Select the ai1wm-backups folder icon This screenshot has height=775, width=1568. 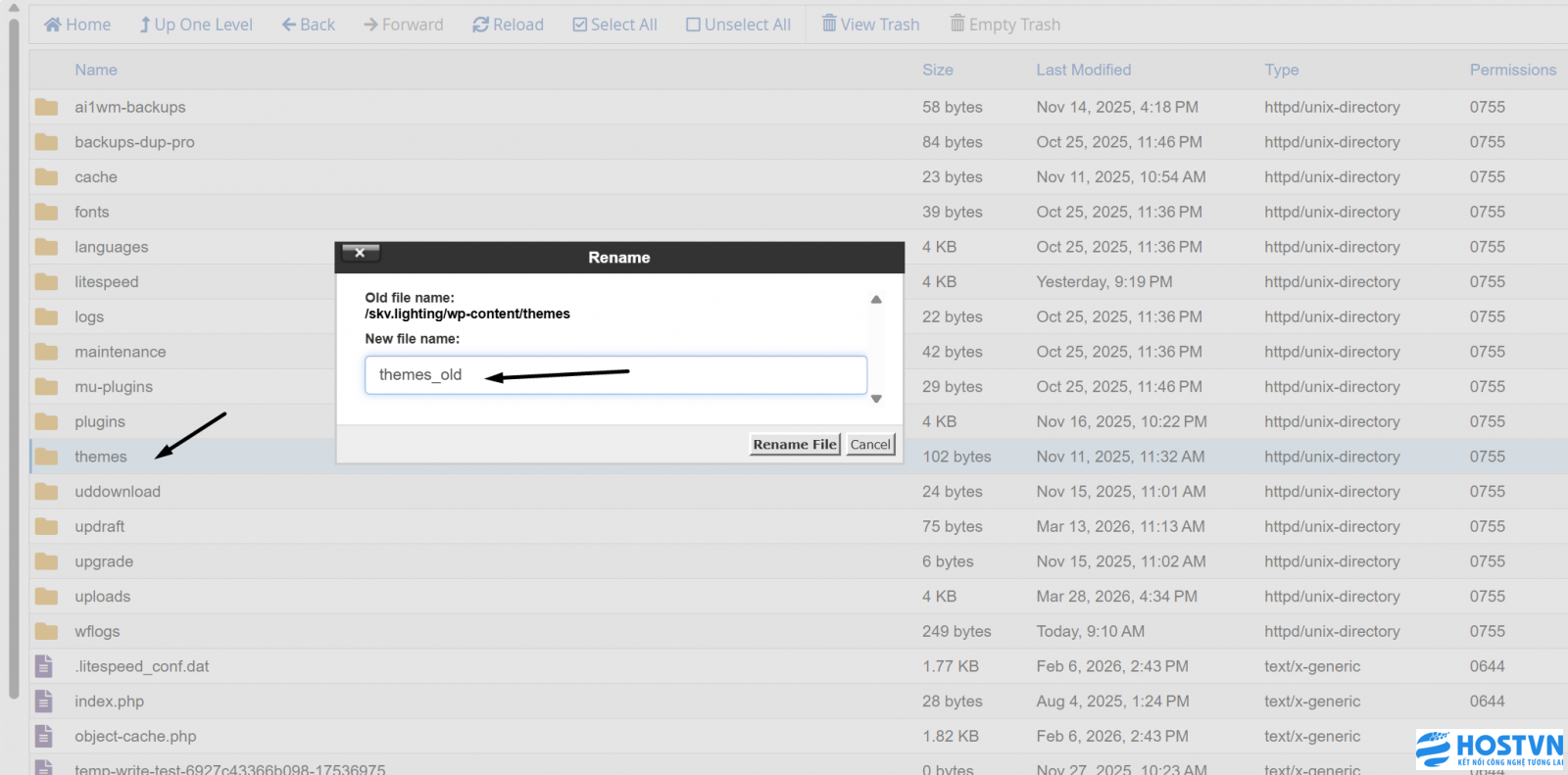coord(46,107)
